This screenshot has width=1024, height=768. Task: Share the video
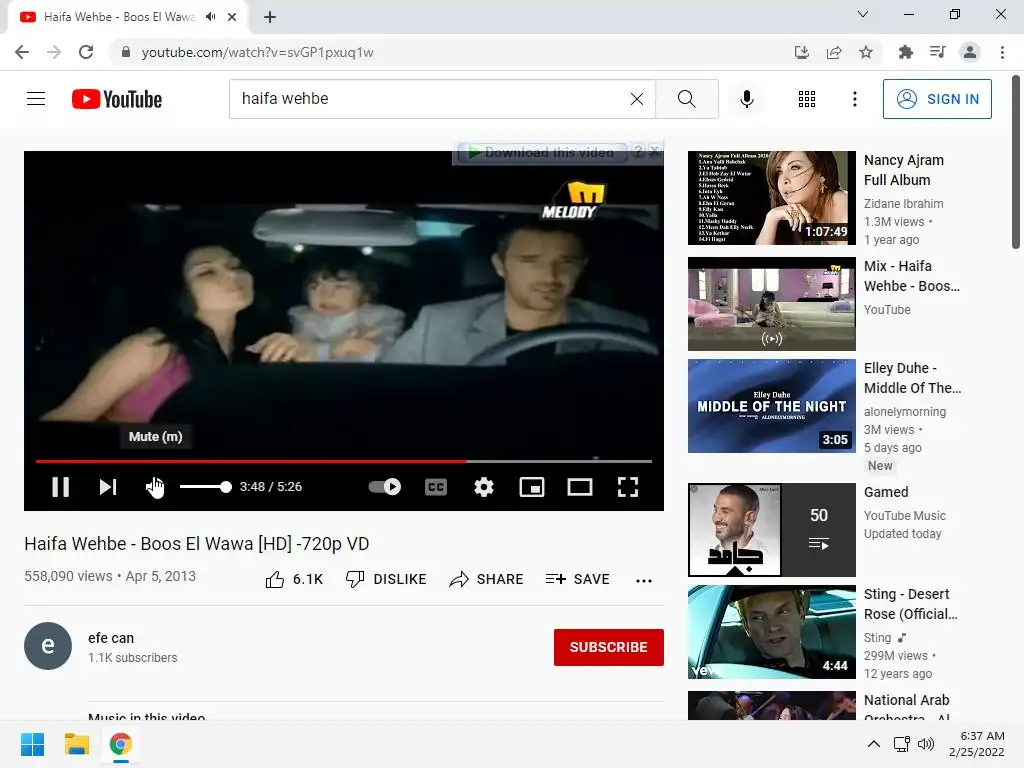coord(487,579)
